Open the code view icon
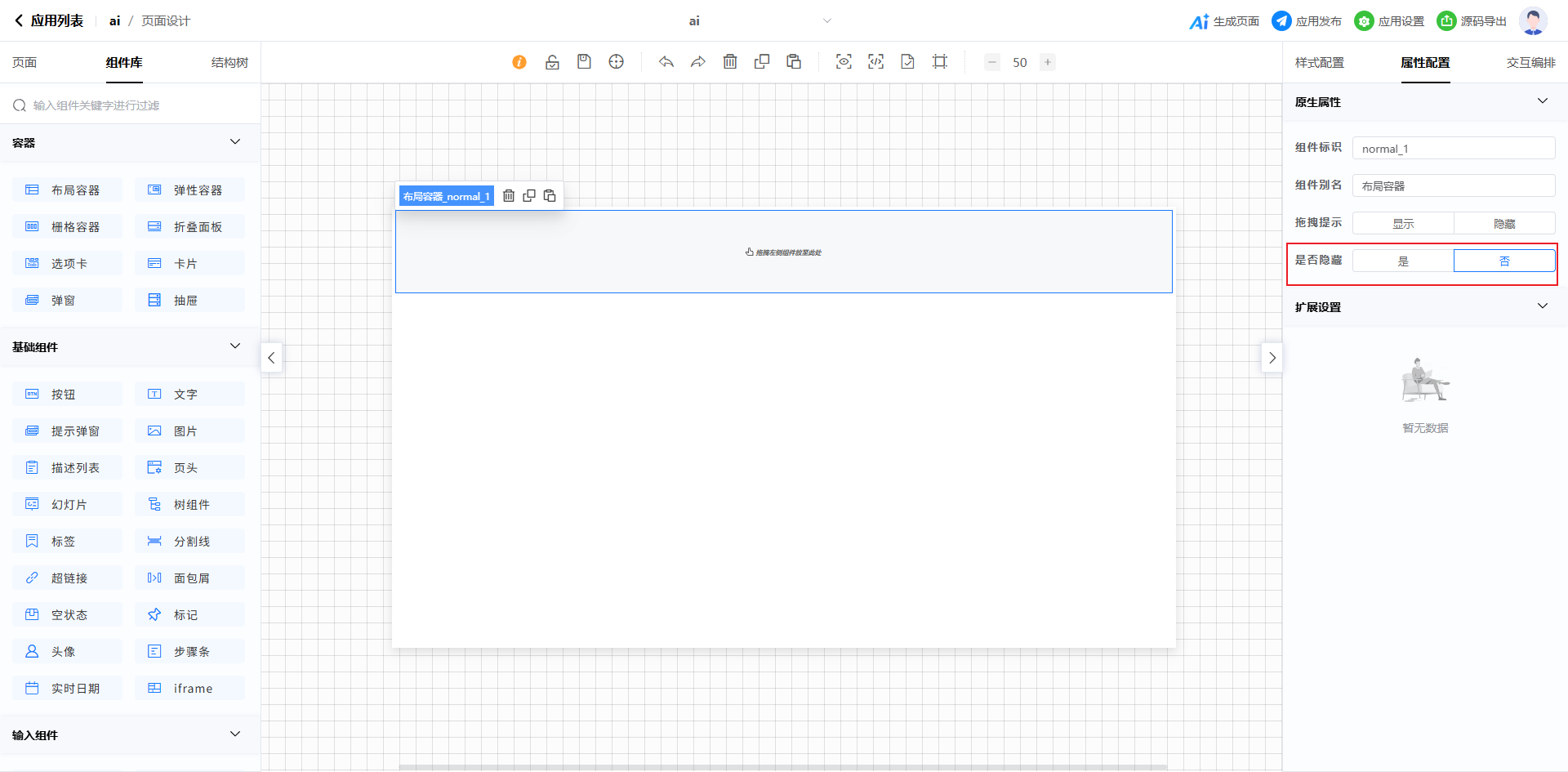Screen dimensions: 1568x772 click(x=875, y=62)
